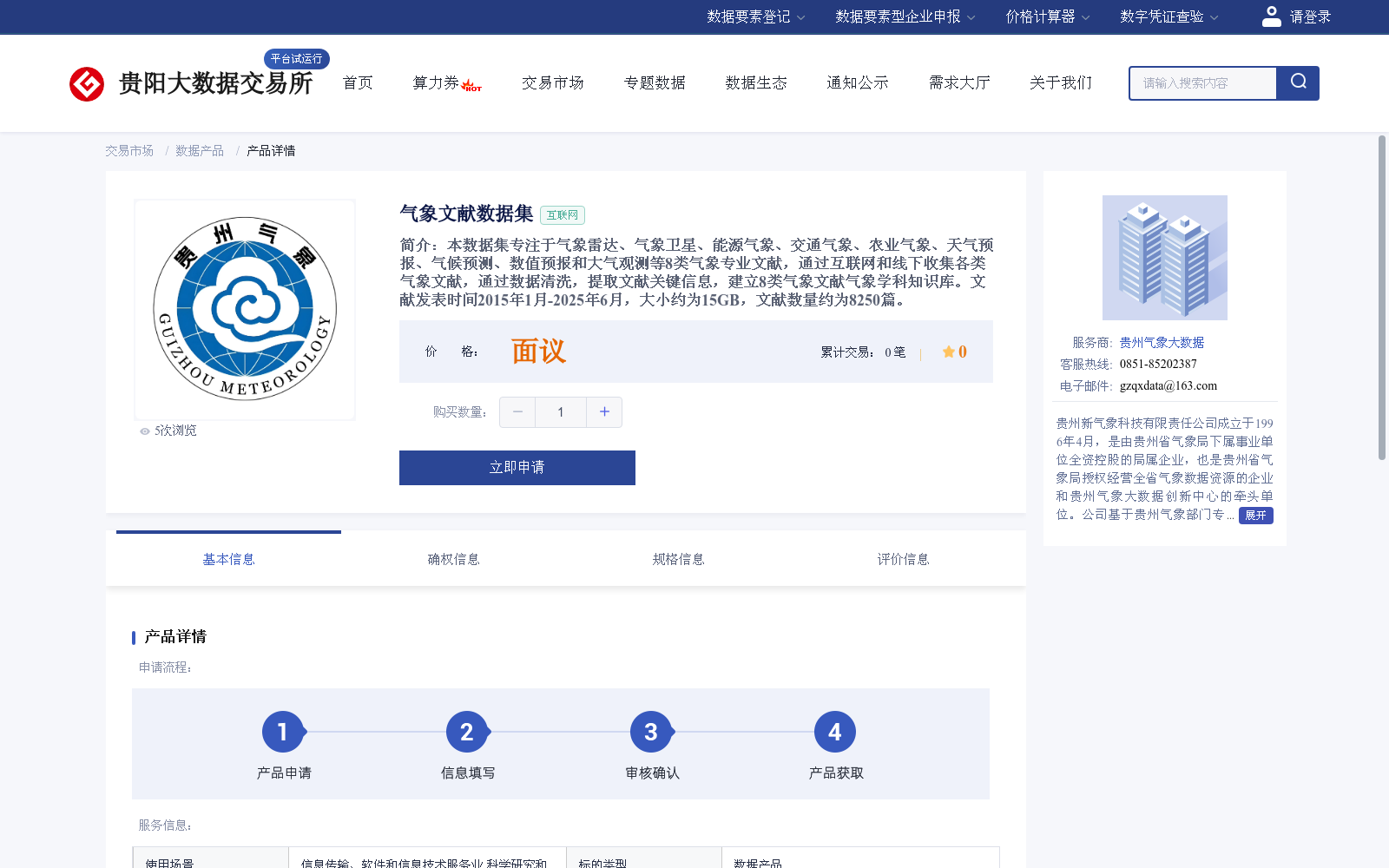This screenshot has width=1389, height=868.
Task: Switch to the 基本信息 tab
Action: click(228, 559)
